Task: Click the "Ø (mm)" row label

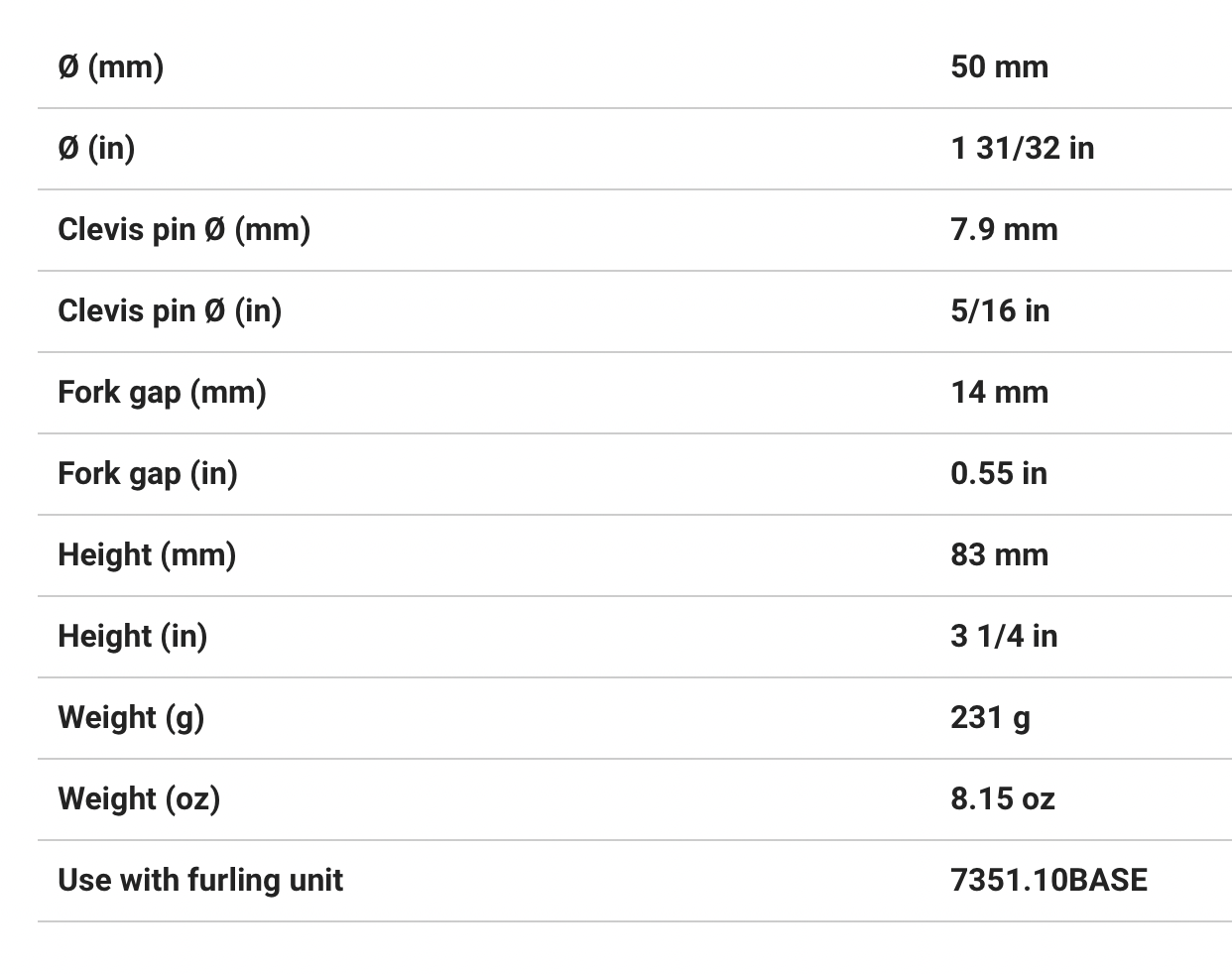Action: [x=110, y=67]
